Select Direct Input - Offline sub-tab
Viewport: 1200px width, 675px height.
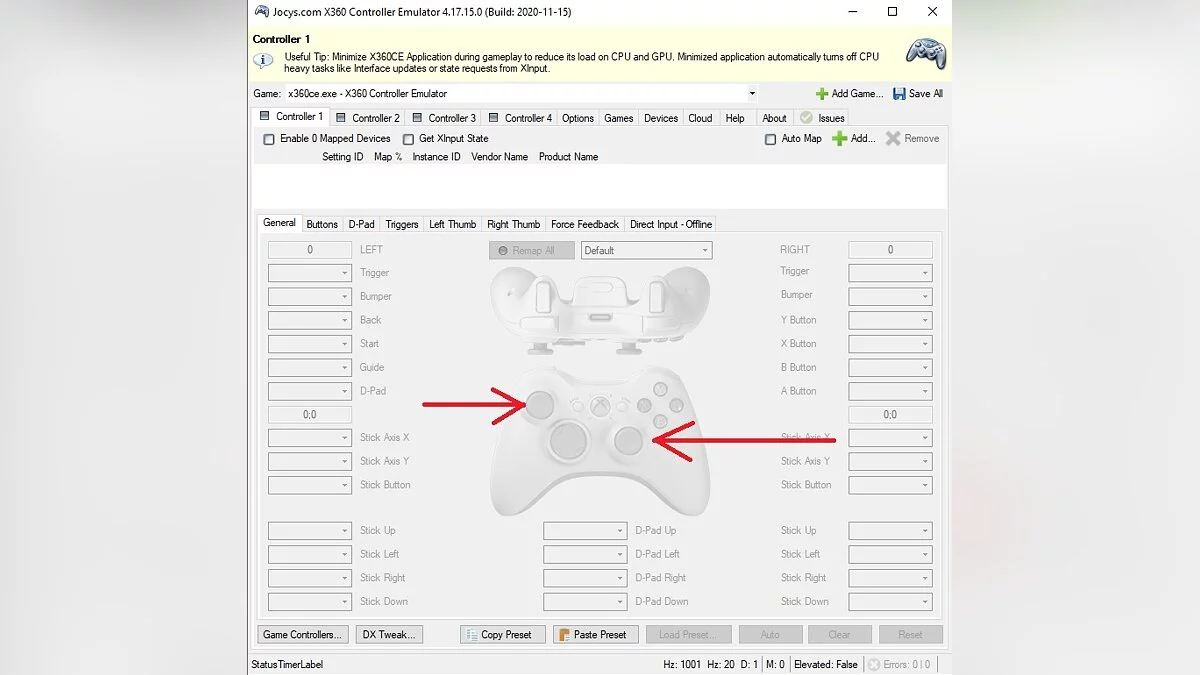point(671,225)
